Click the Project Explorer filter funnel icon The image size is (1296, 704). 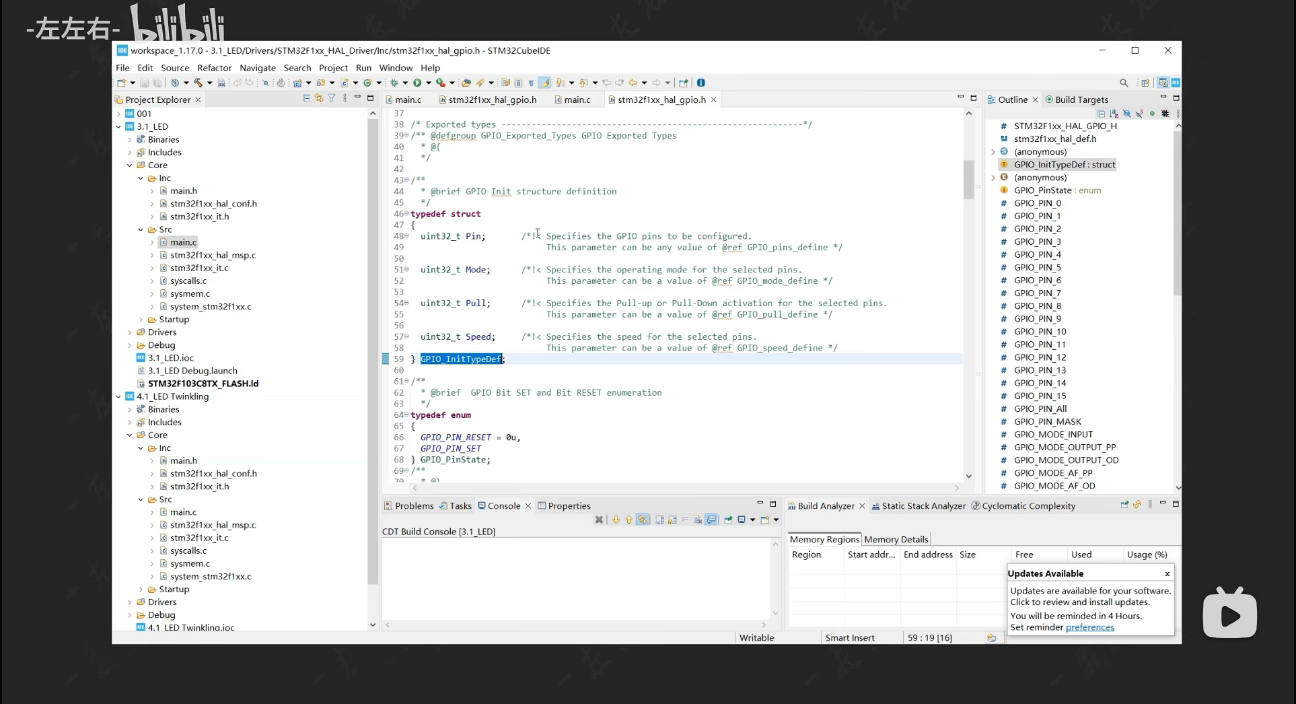331,99
